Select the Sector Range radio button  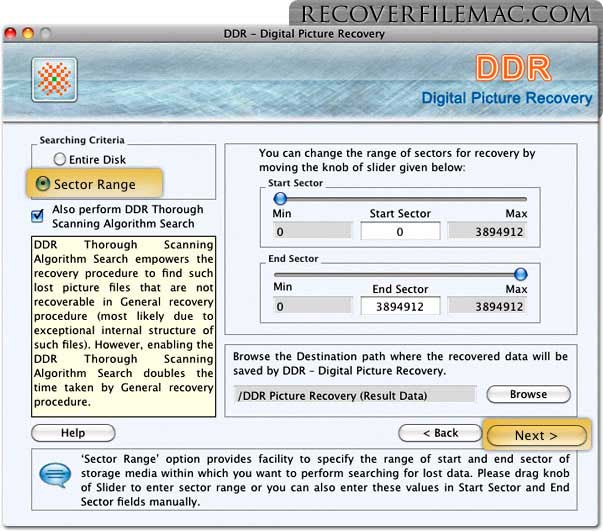(x=43, y=184)
